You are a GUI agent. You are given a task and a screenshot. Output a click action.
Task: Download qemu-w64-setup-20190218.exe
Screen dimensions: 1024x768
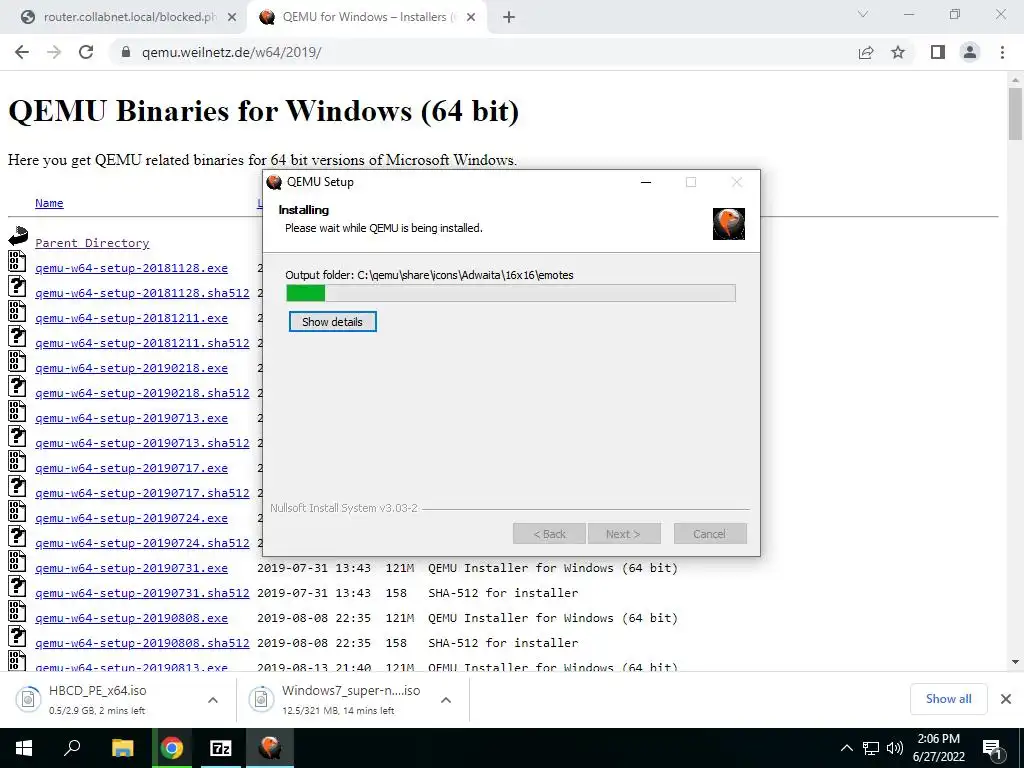point(131,368)
